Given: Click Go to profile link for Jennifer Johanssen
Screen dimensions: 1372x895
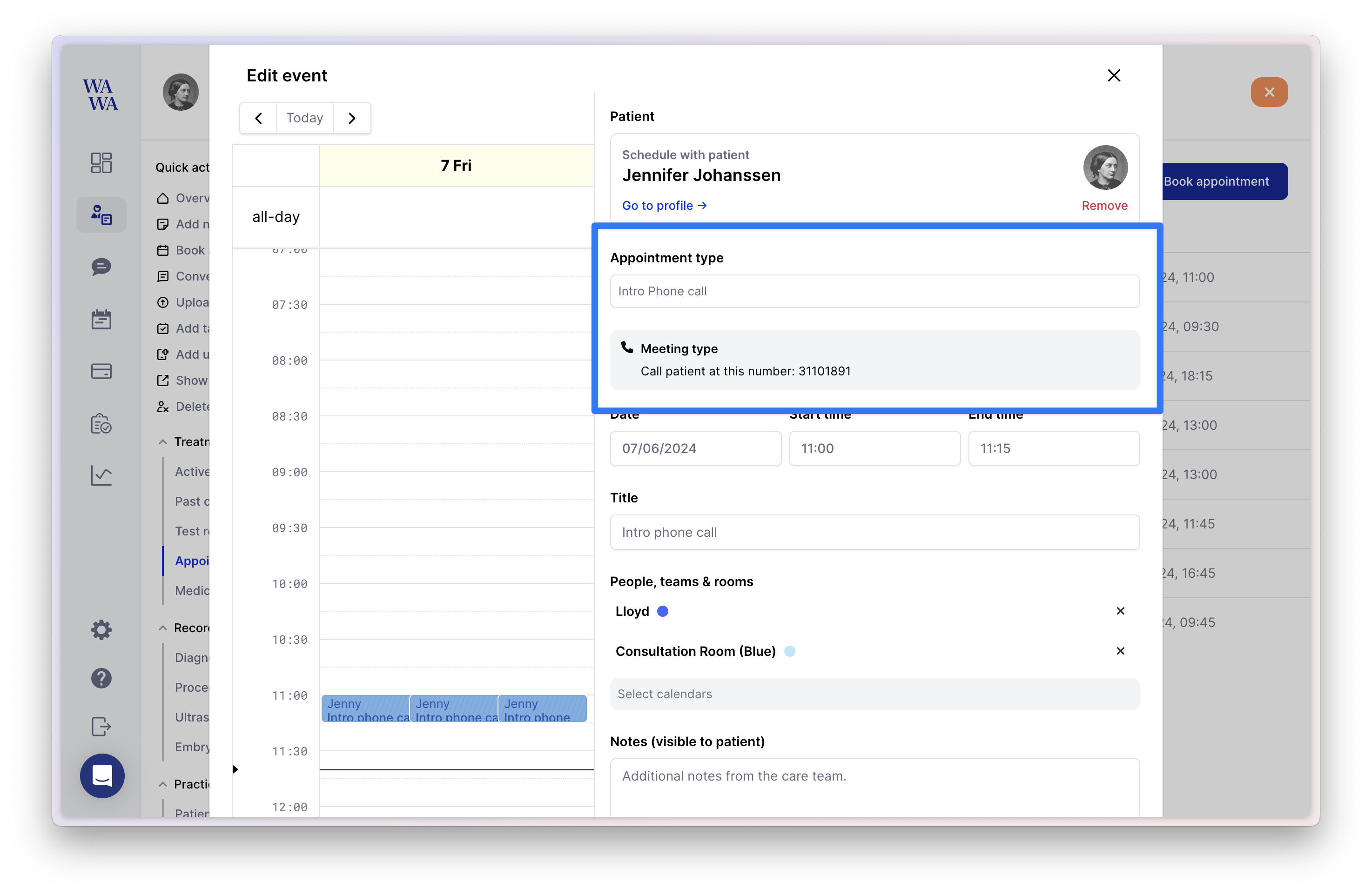Looking at the screenshot, I should 664,205.
